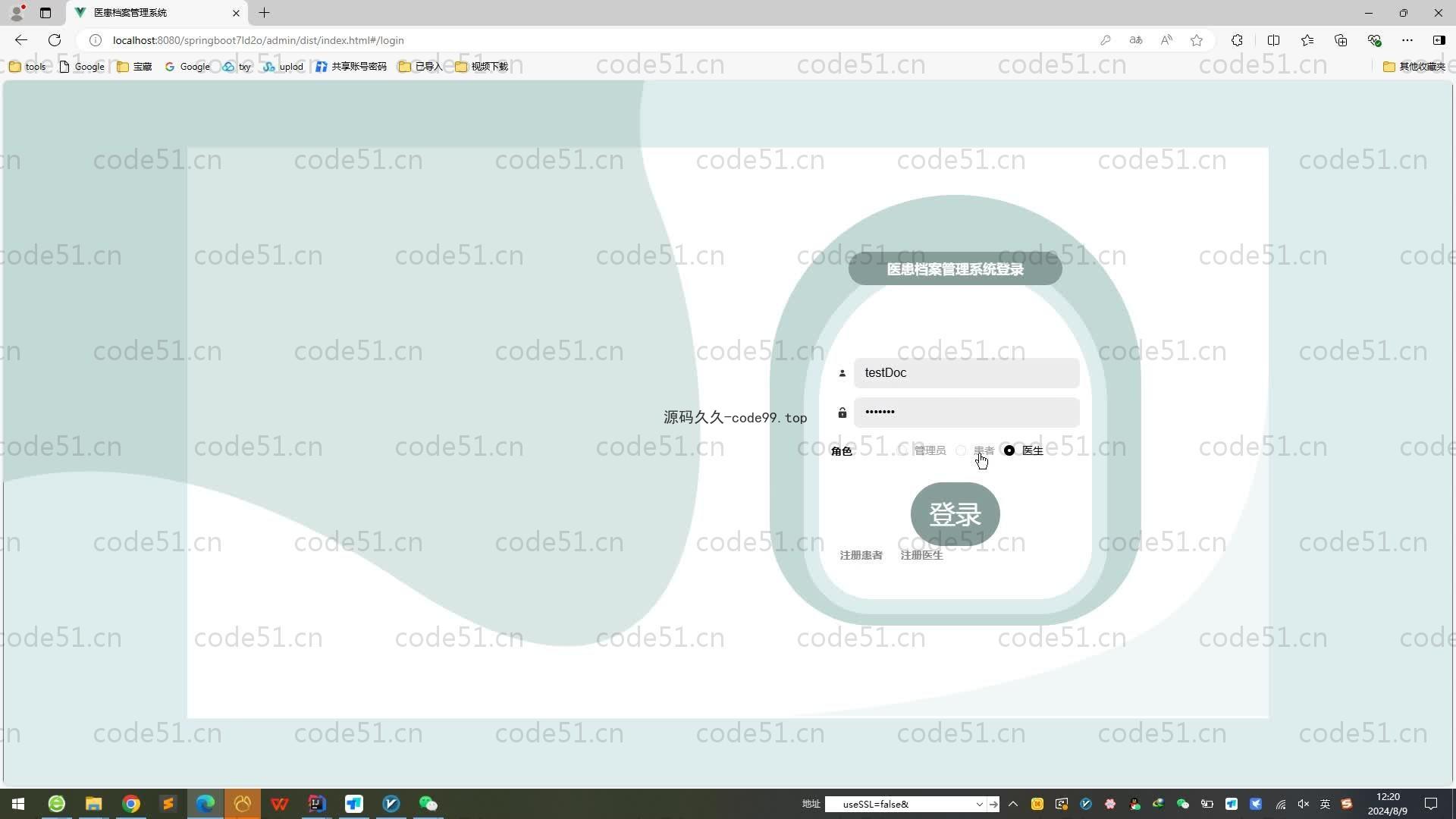Click the read aloud icon
The height and width of the screenshot is (819, 1456).
click(1166, 40)
